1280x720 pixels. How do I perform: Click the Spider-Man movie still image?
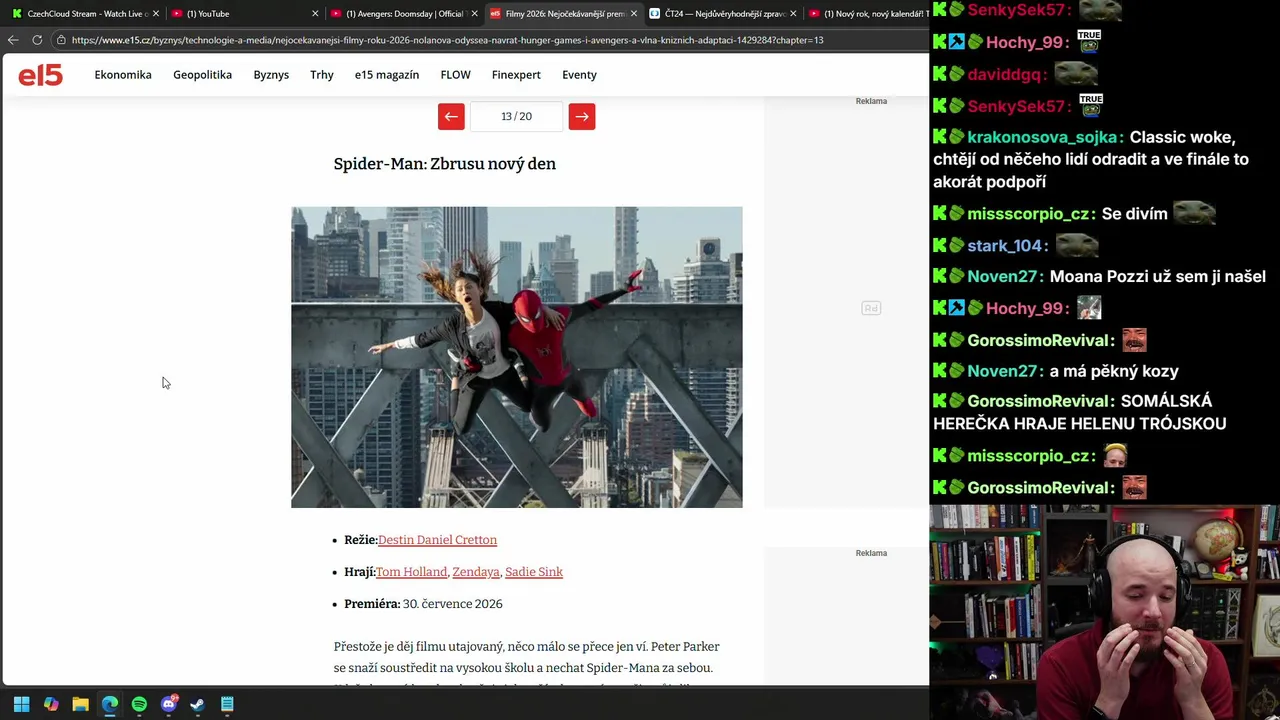[517, 357]
